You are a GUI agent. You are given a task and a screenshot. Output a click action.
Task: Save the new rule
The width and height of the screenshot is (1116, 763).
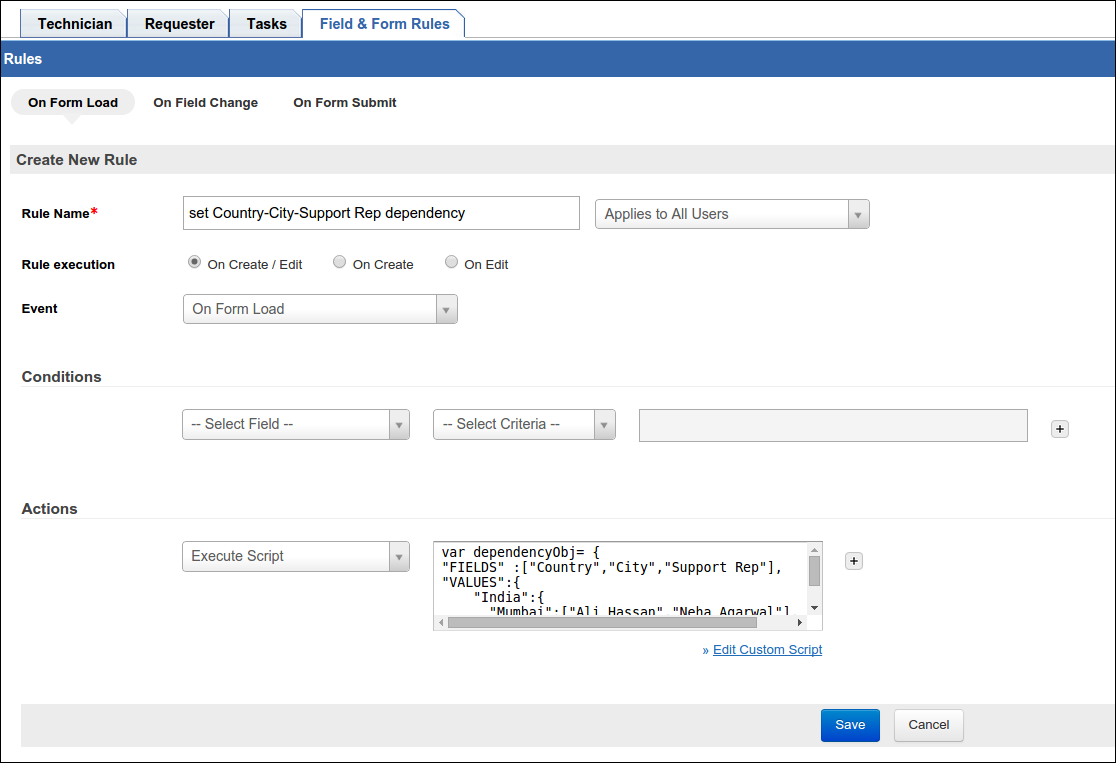[x=849, y=725]
